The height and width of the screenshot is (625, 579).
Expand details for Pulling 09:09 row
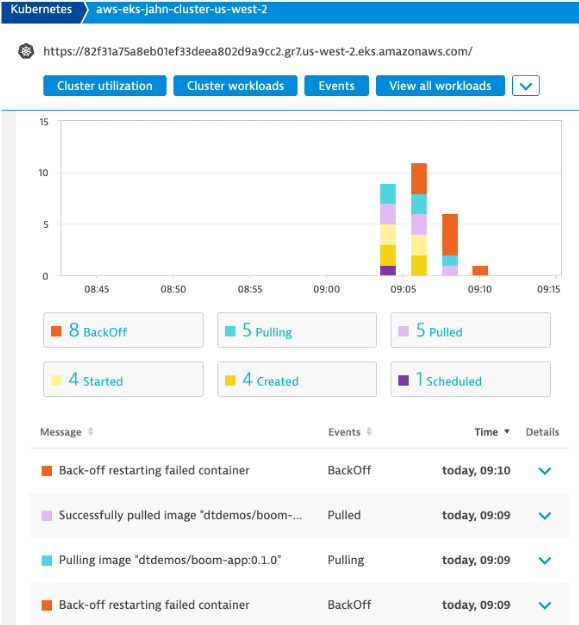coord(545,560)
